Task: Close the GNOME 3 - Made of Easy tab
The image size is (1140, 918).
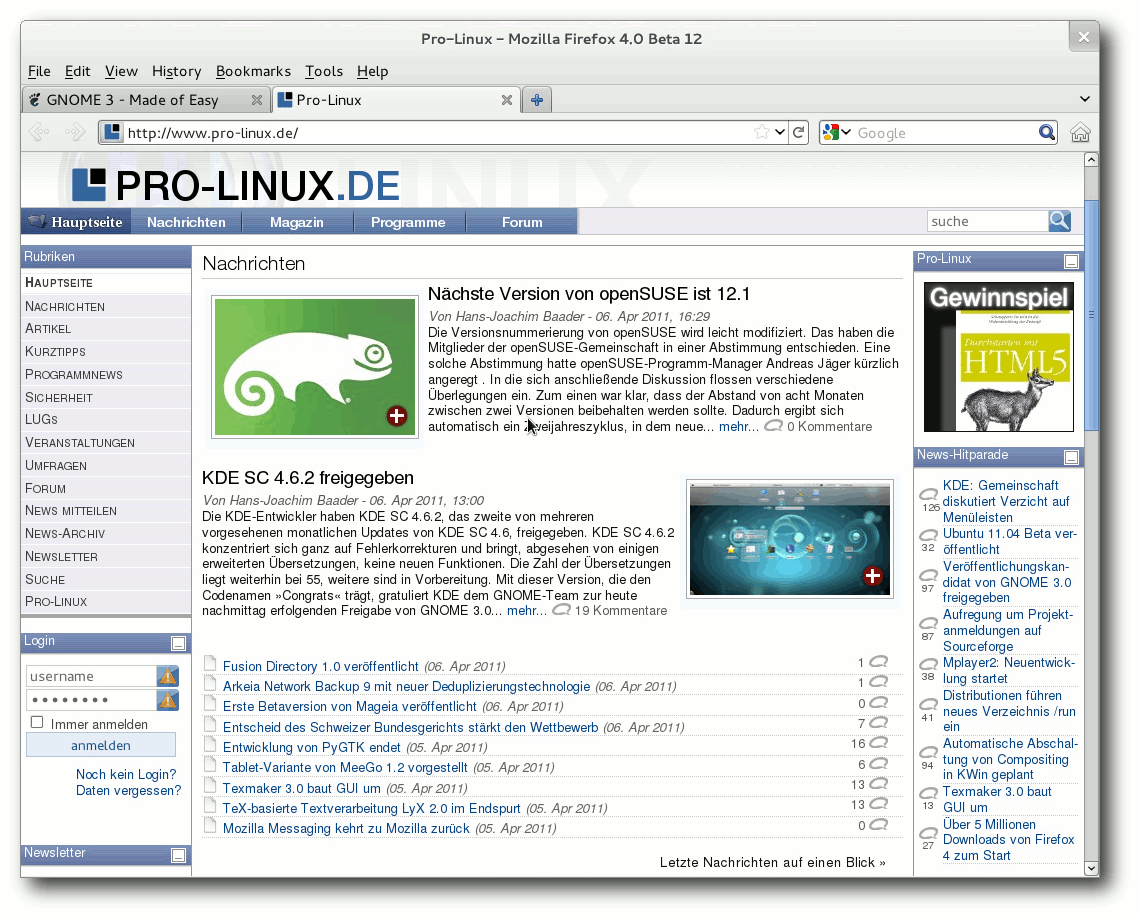Action: (x=257, y=100)
